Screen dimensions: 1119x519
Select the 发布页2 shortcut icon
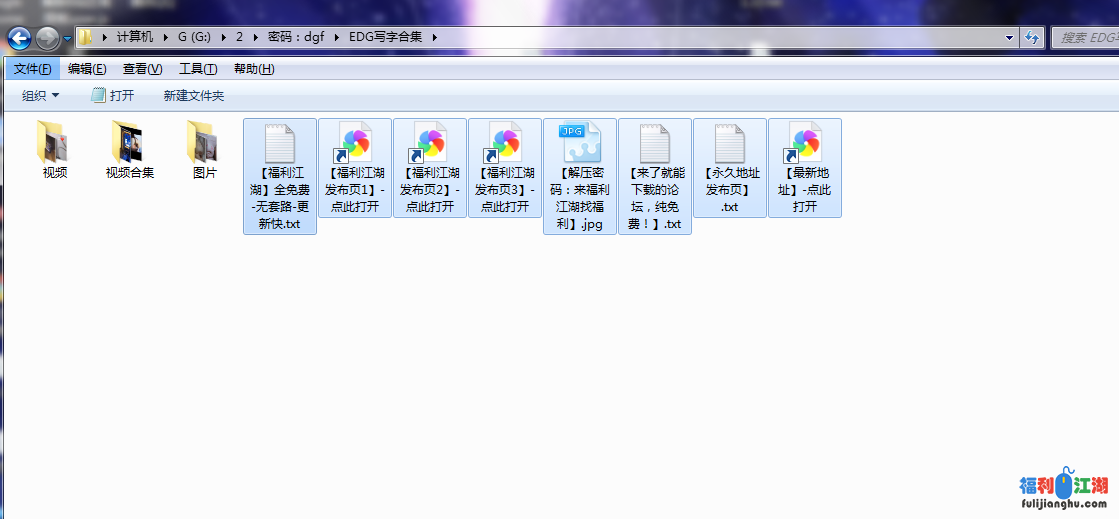(430, 146)
